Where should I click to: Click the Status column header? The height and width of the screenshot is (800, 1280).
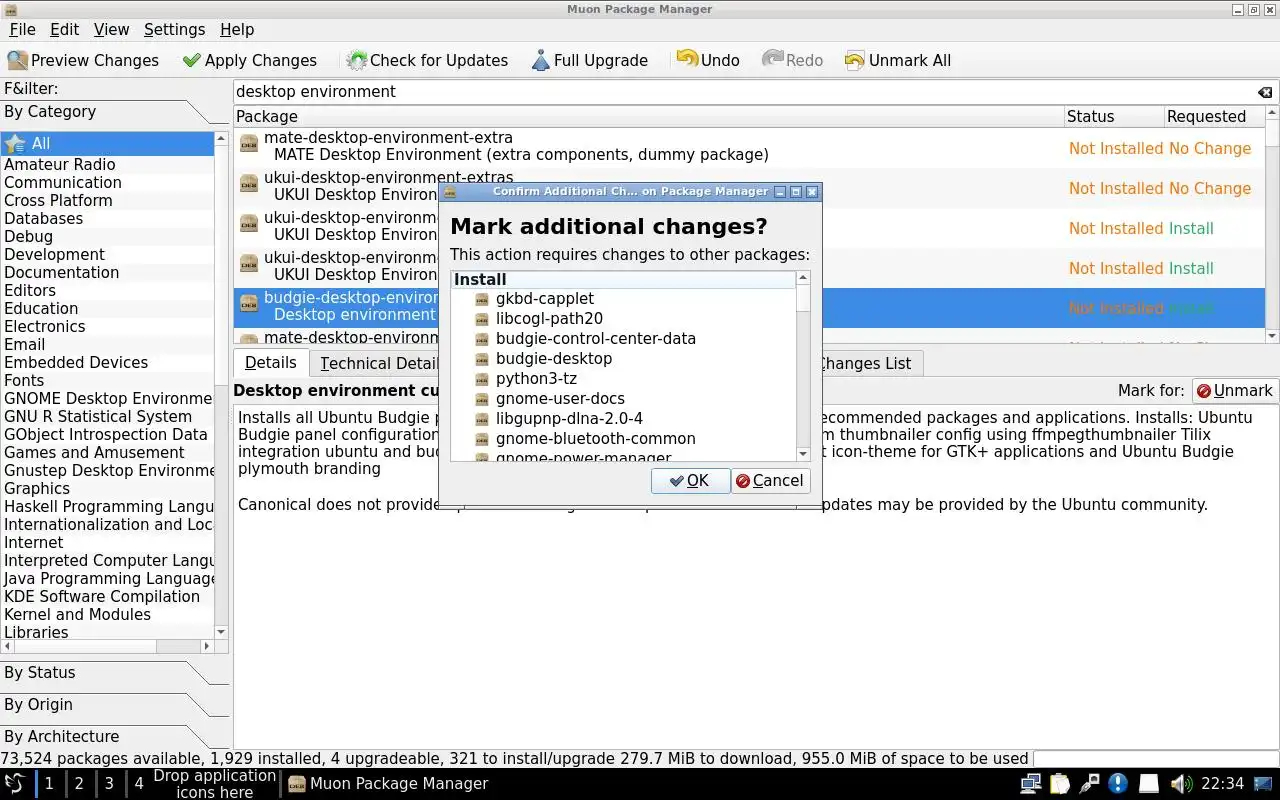(x=1114, y=117)
